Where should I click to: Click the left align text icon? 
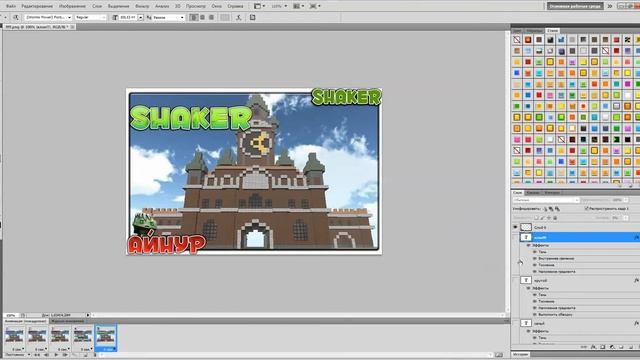194,17
